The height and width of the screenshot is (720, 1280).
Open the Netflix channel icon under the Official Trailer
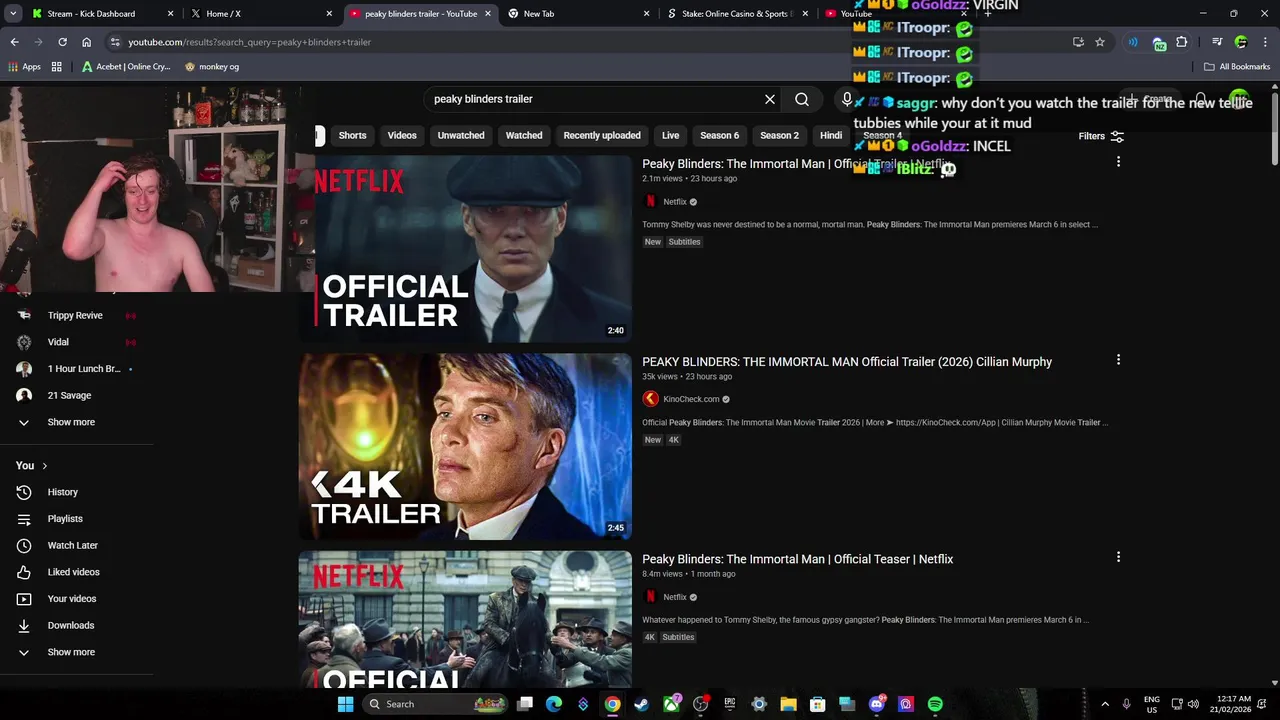click(x=650, y=202)
